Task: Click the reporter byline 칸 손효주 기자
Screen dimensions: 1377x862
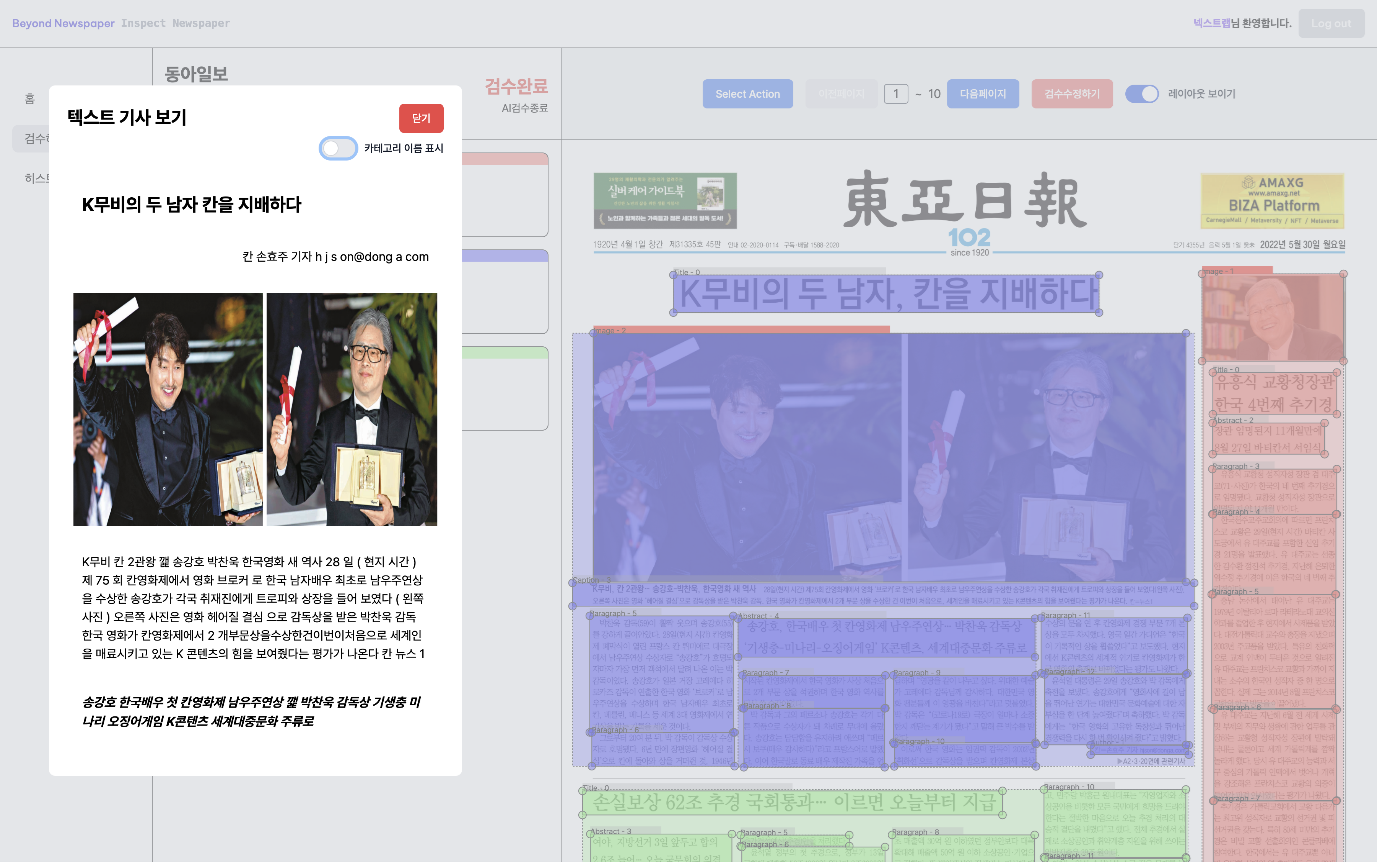Action: tap(335, 257)
